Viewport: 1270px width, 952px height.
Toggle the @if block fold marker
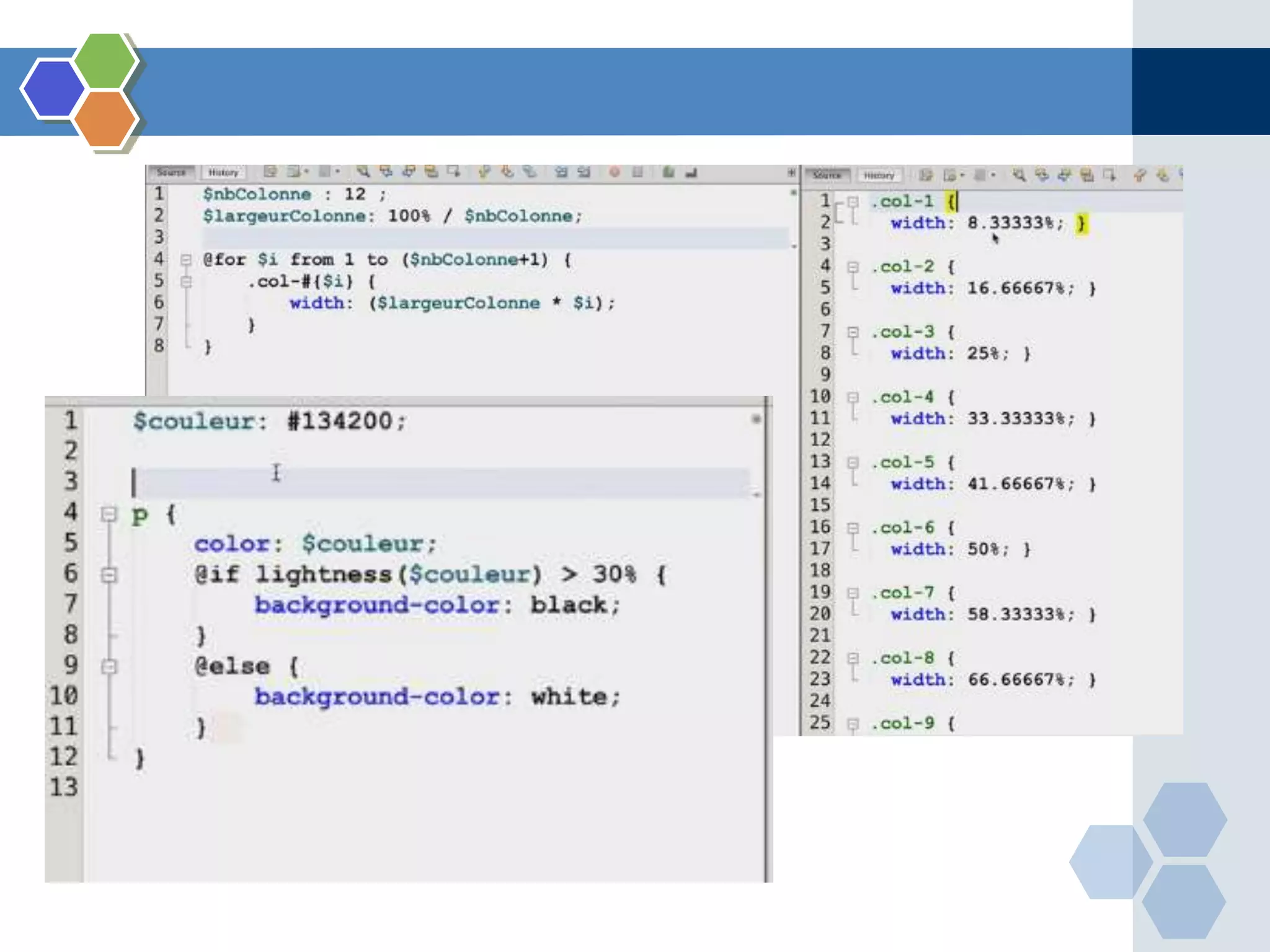(109, 575)
